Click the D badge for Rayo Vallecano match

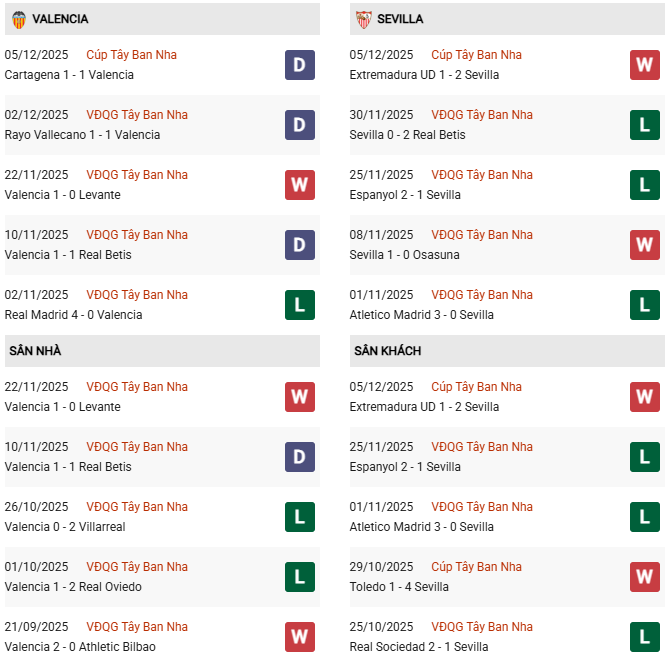[299, 125]
